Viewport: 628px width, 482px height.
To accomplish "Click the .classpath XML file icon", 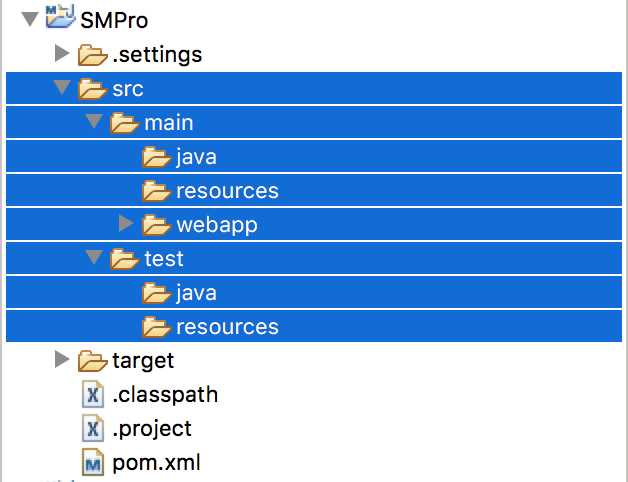I will pos(92,394).
